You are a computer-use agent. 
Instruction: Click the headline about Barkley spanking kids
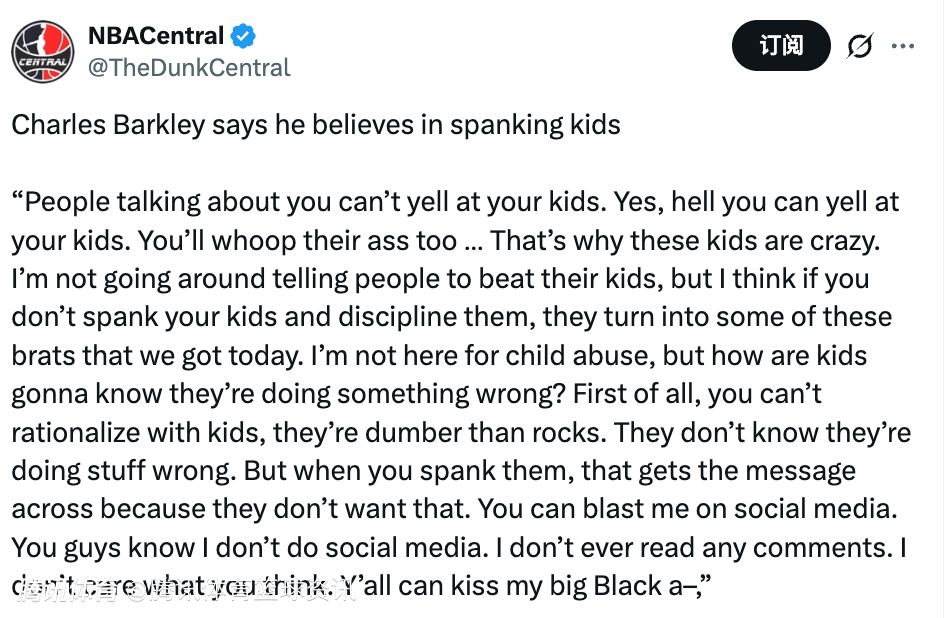[316, 125]
